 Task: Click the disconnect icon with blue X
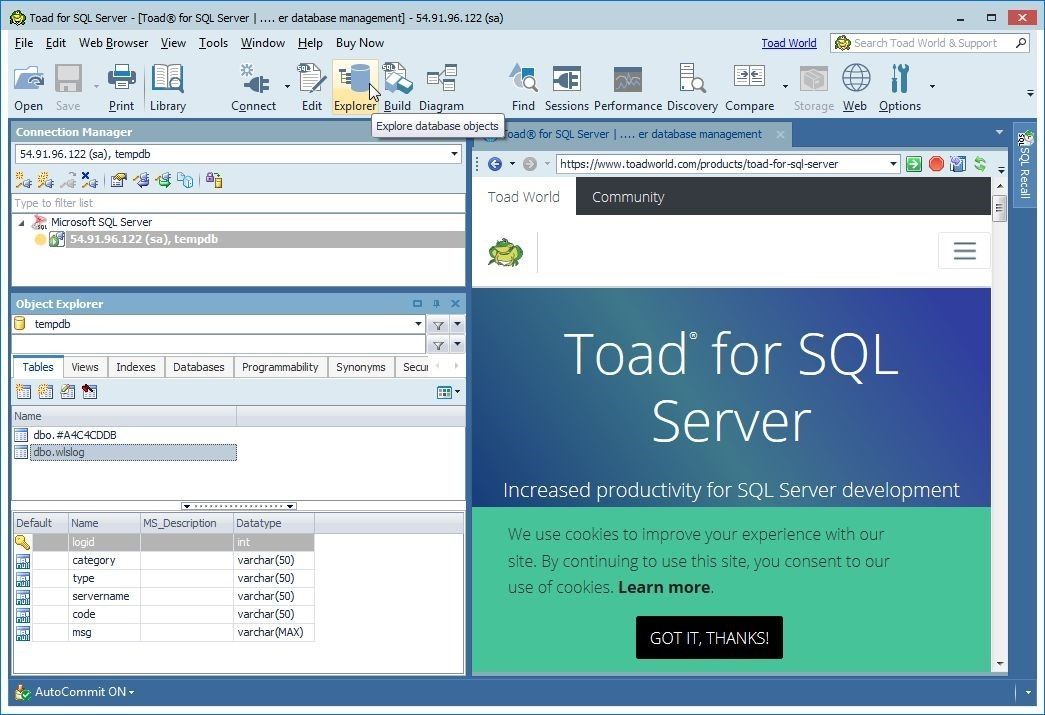[89, 180]
